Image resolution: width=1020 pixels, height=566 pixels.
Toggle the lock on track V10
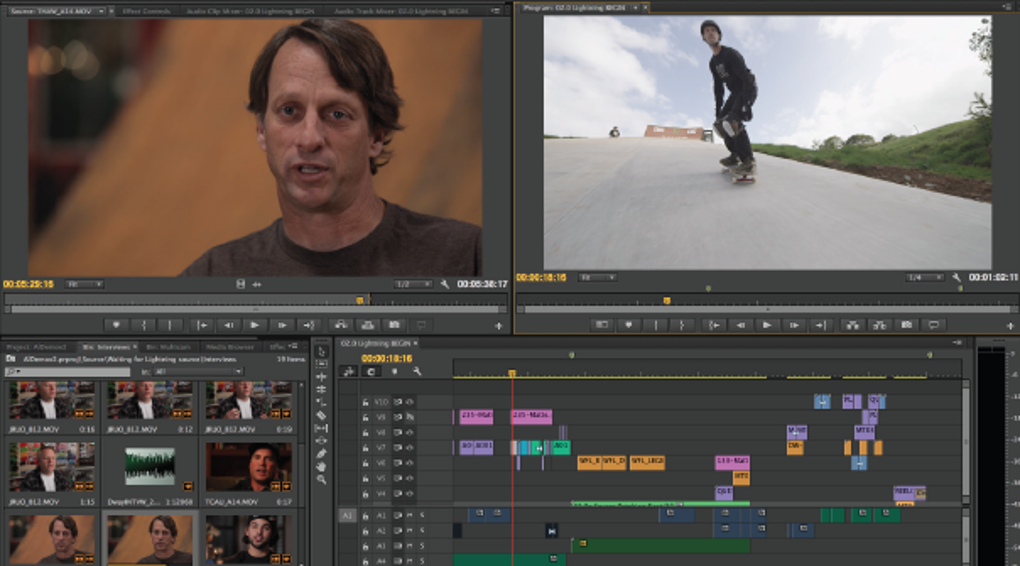pos(365,401)
